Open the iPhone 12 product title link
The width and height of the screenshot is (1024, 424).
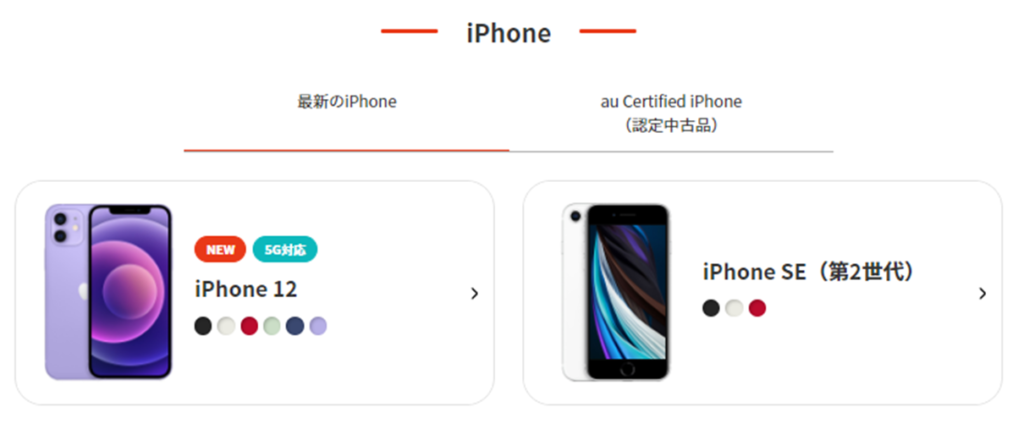pyautogui.click(x=246, y=289)
